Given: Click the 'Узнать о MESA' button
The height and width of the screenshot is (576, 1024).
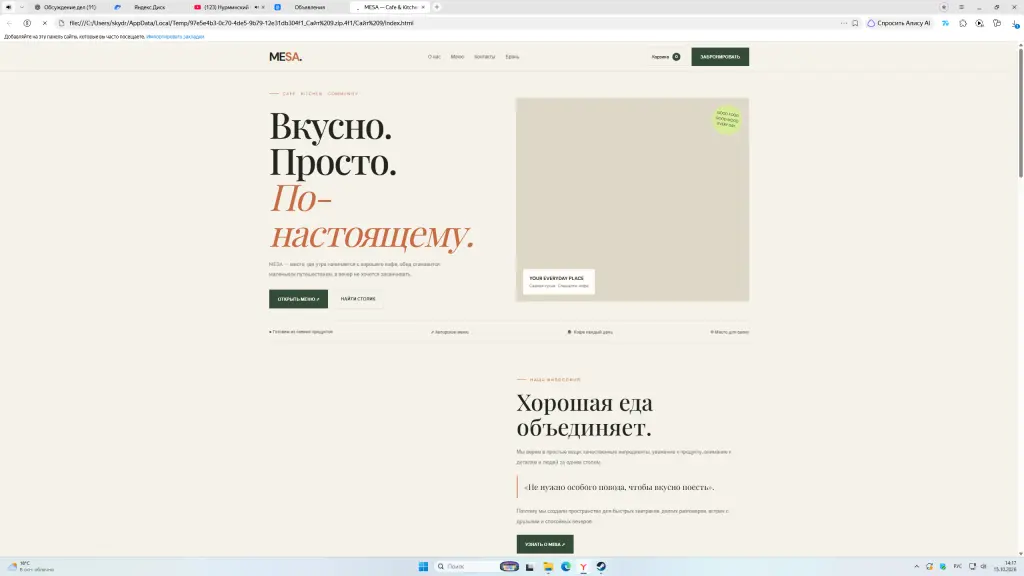Looking at the screenshot, I should [x=545, y=544].
